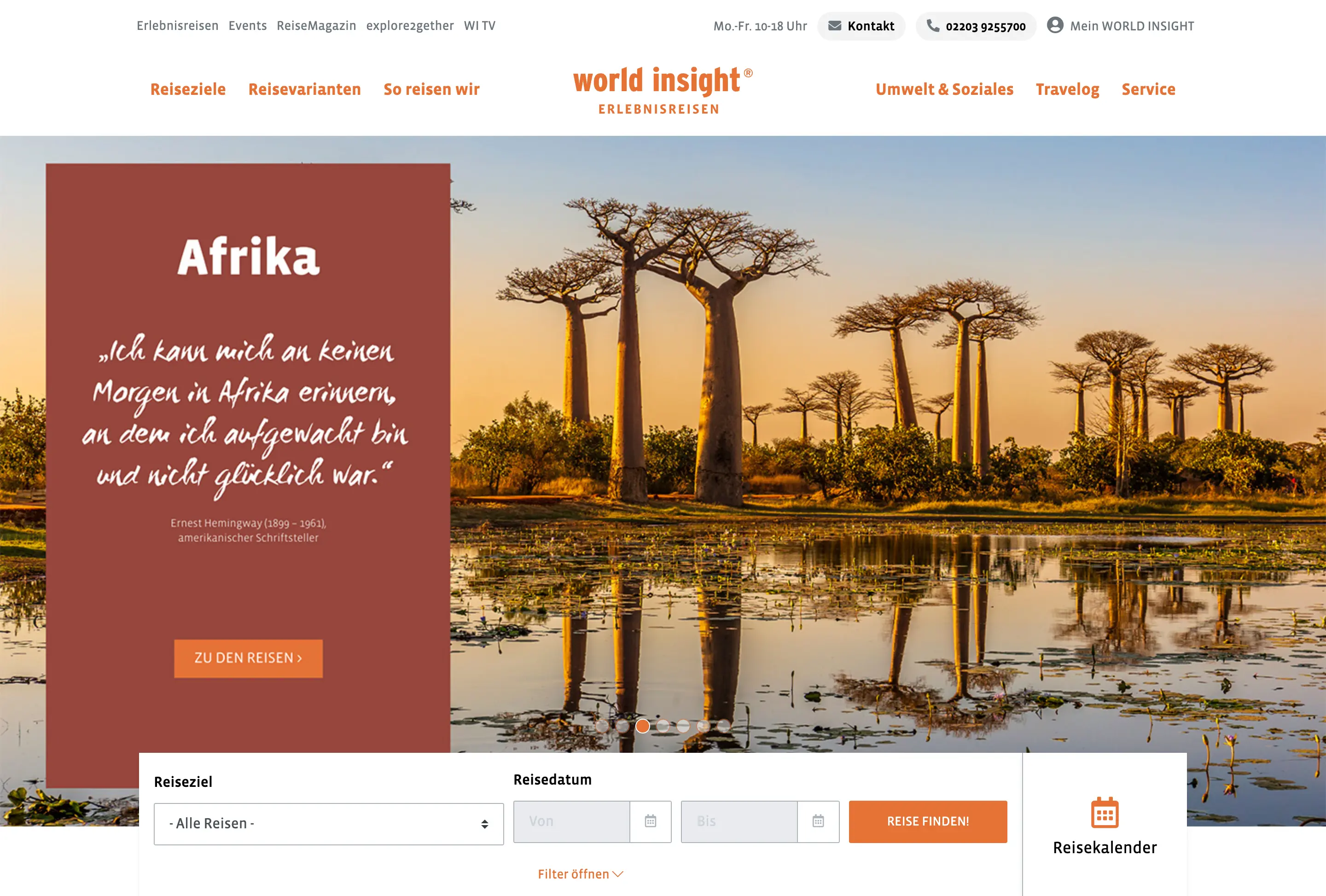
Task: Open the Bis date calendar icon
Action: pos(818,821)
